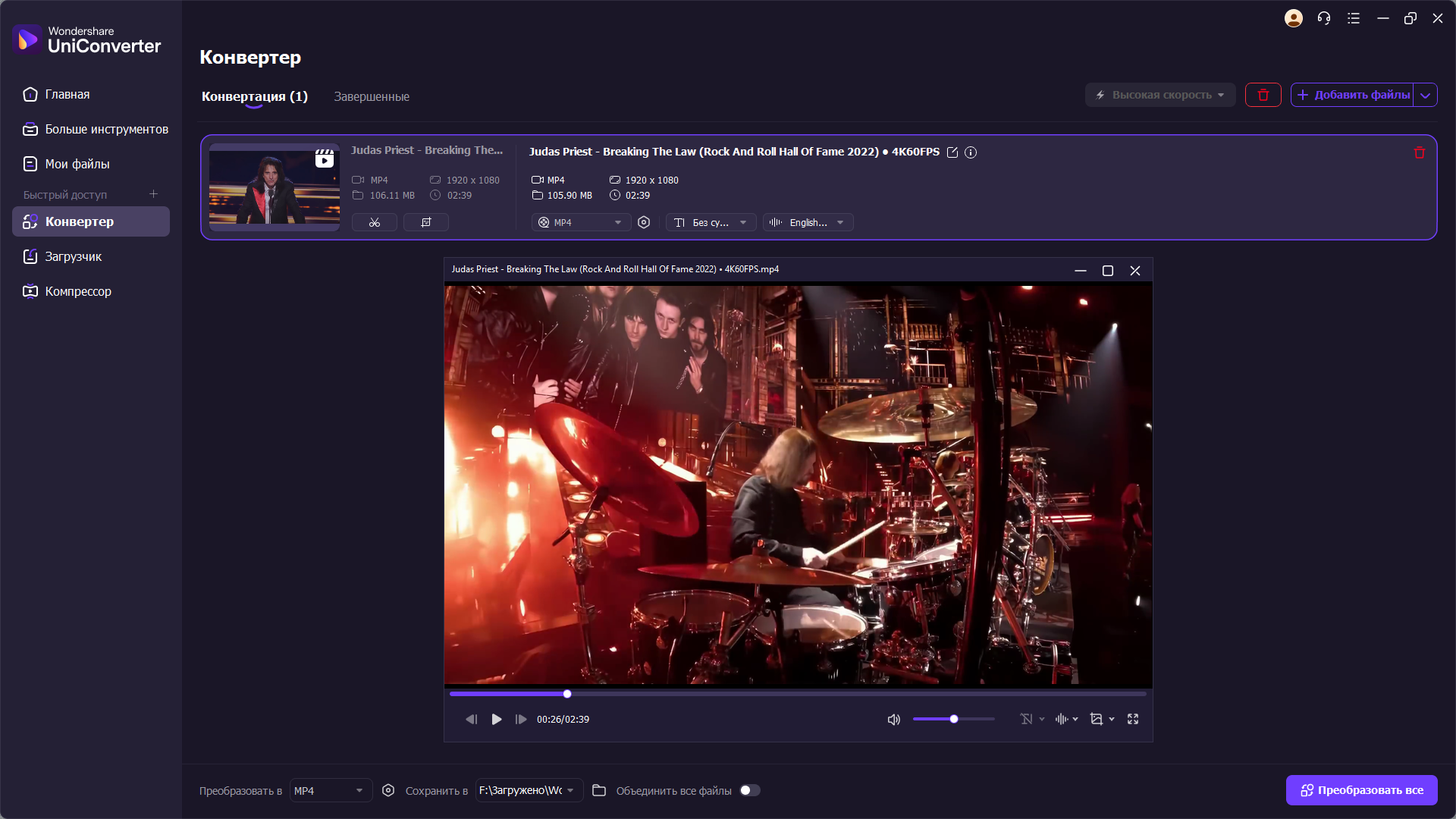Open the support headset icon

pyautogui.click(x=1324, y=18)
